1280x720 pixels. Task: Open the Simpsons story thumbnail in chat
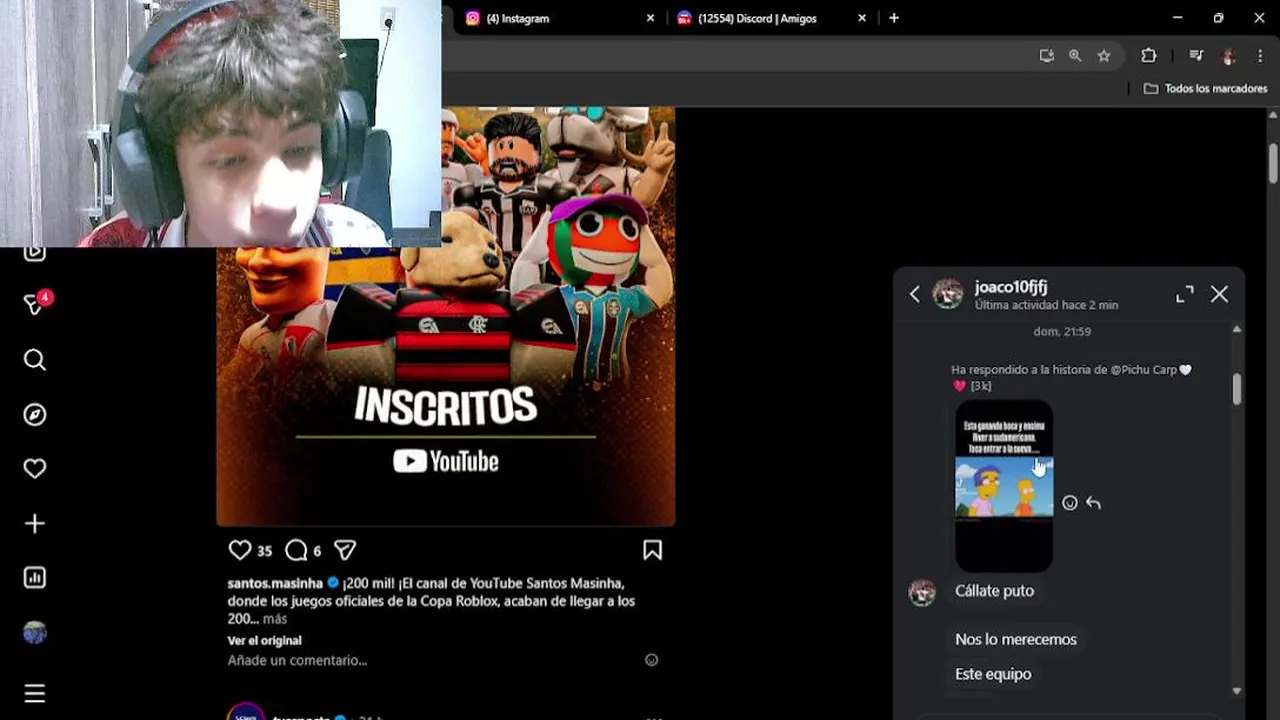tap(1004, 486)
